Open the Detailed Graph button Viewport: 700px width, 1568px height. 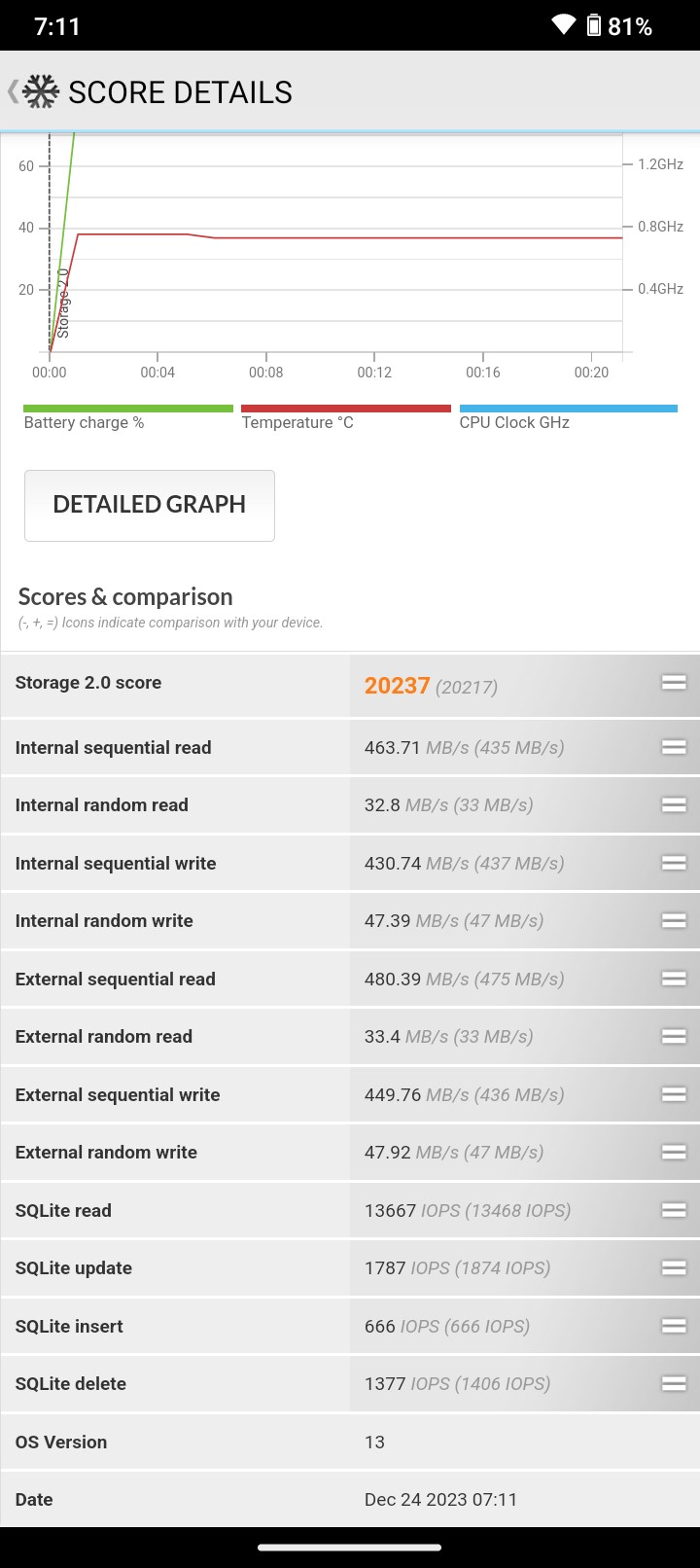click(x=150, y=505)
